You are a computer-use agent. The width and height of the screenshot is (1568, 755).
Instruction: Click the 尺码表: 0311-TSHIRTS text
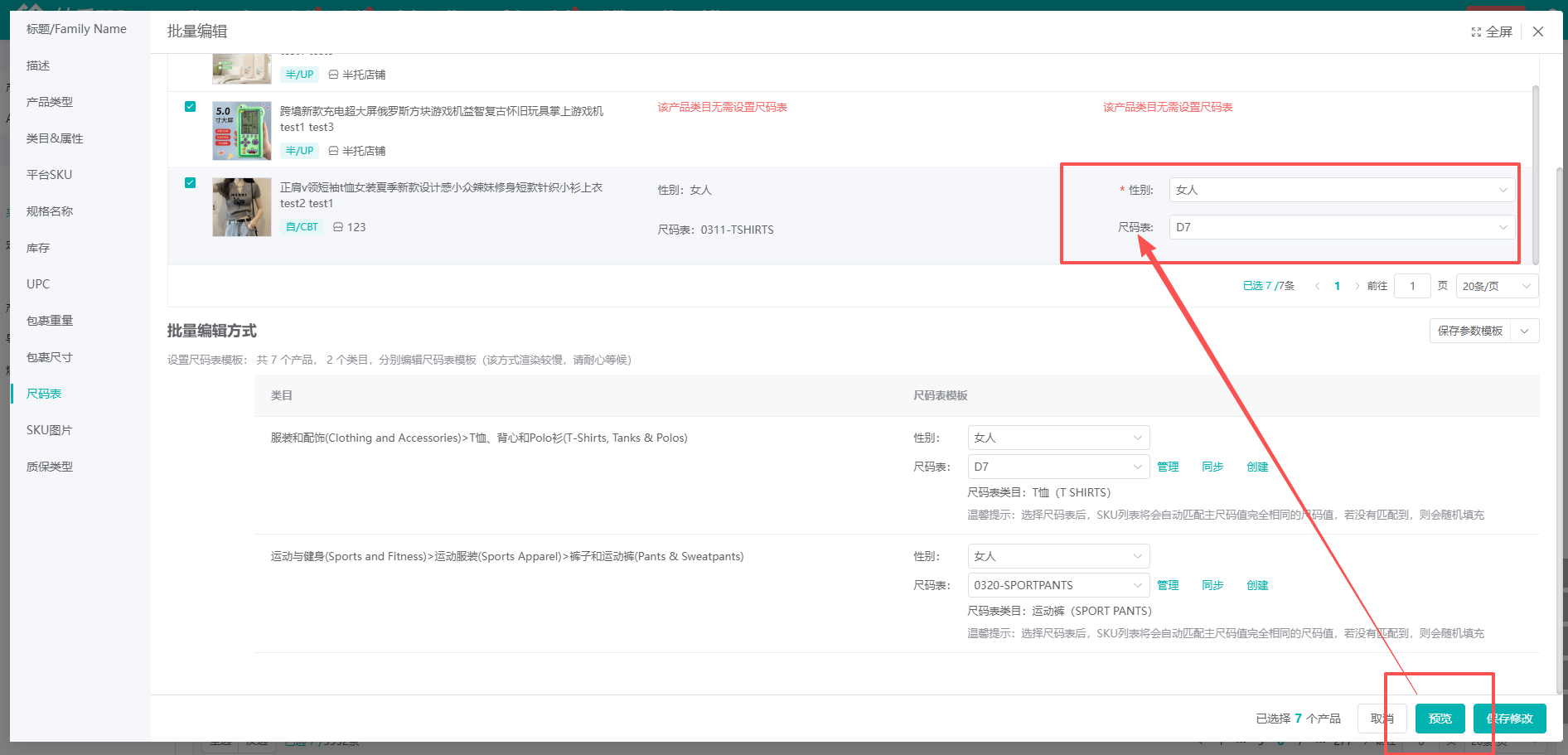pyautogui.click(x=716, y=230)
